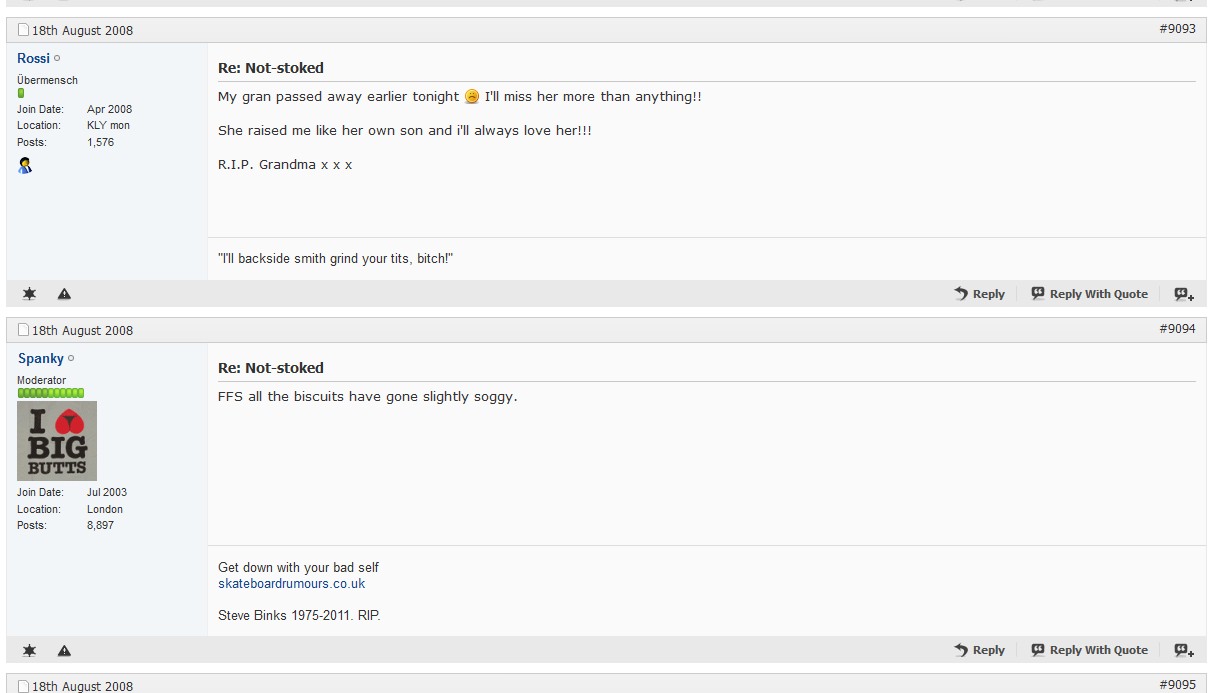Click the post icon beside the date on #9093
The height and width of the screenshot is (693, 1211).
[24, 30]
